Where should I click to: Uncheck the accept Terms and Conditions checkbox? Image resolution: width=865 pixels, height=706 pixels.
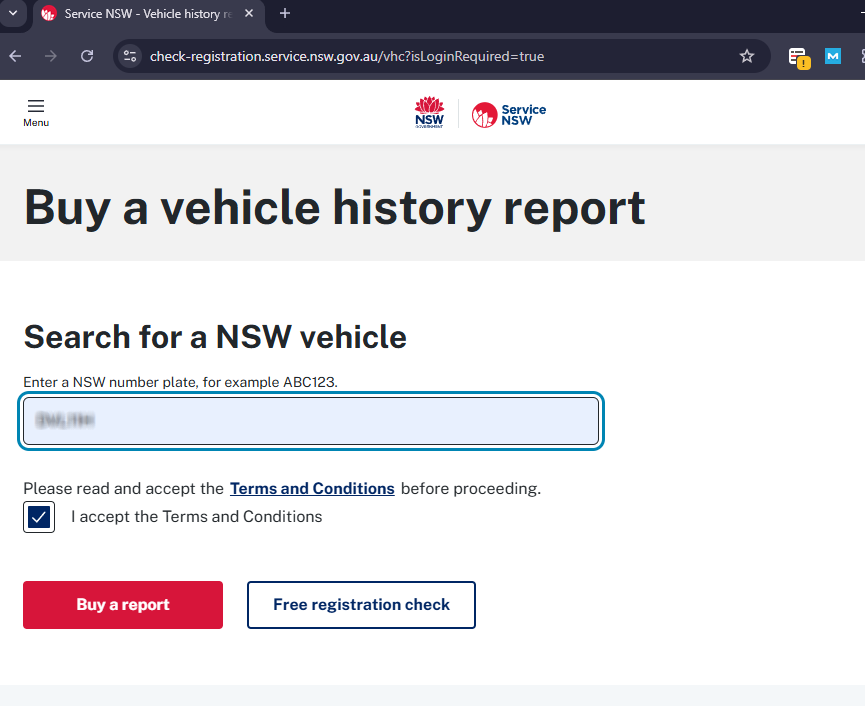pos(39,517)
